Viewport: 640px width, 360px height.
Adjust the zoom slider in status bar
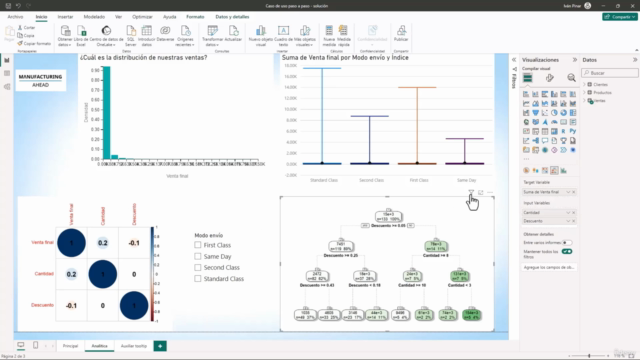589,356
